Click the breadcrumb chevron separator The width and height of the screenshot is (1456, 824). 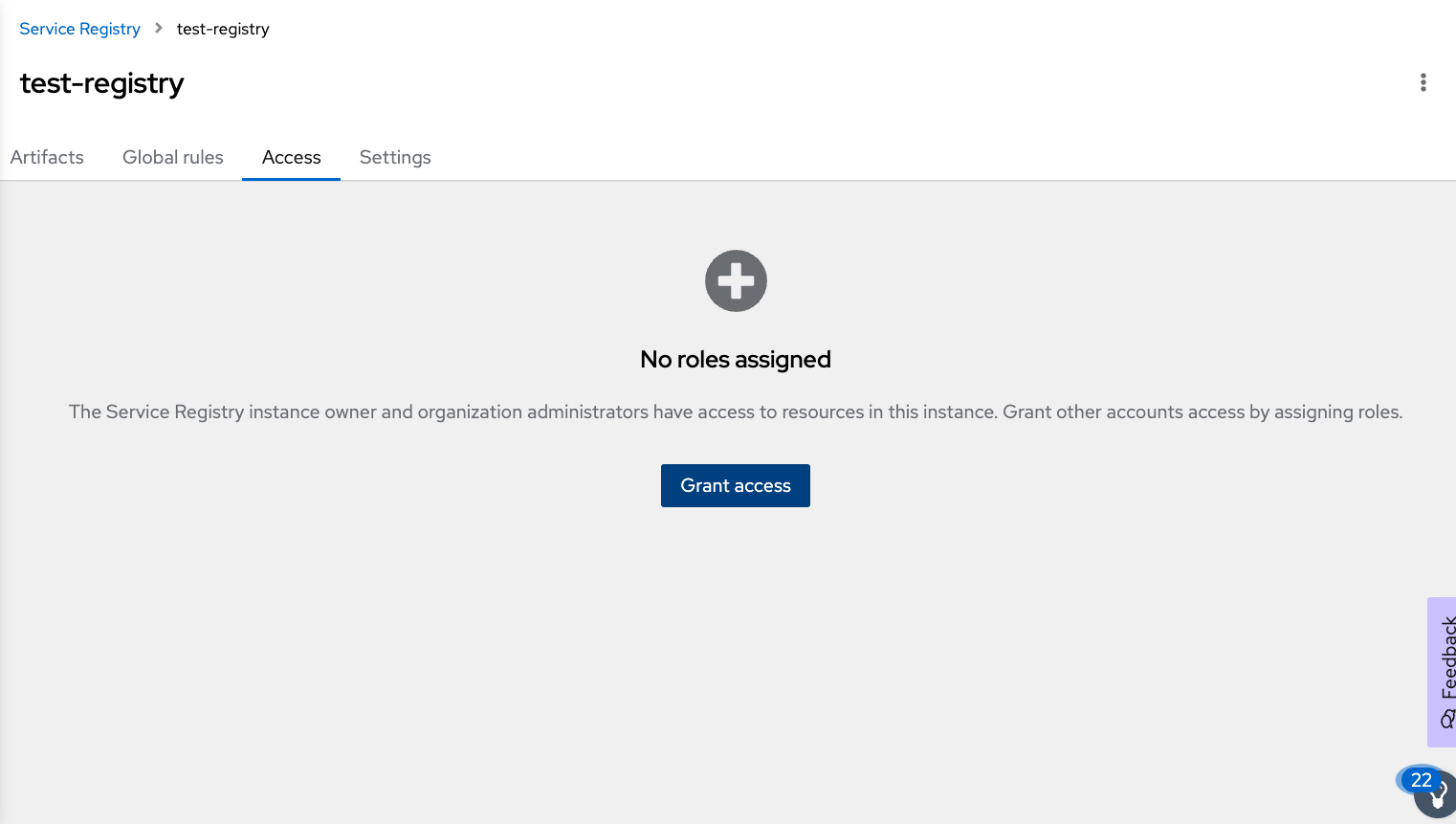159,29
